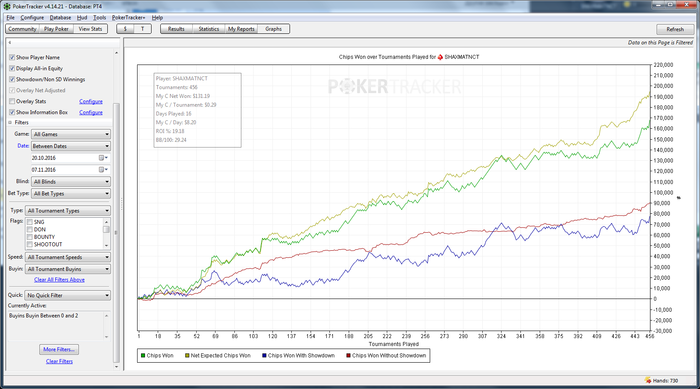Image resolution: width=700 pixels, height=389 pixels.
Task: Collapse the Filters section
Action: (x=10, y=122)
